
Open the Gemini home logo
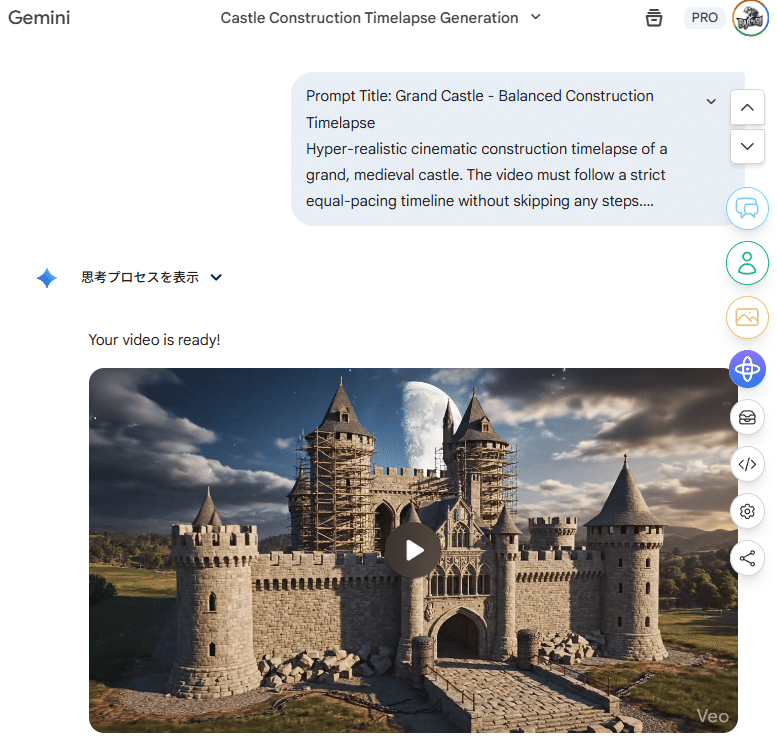(39, 18)
